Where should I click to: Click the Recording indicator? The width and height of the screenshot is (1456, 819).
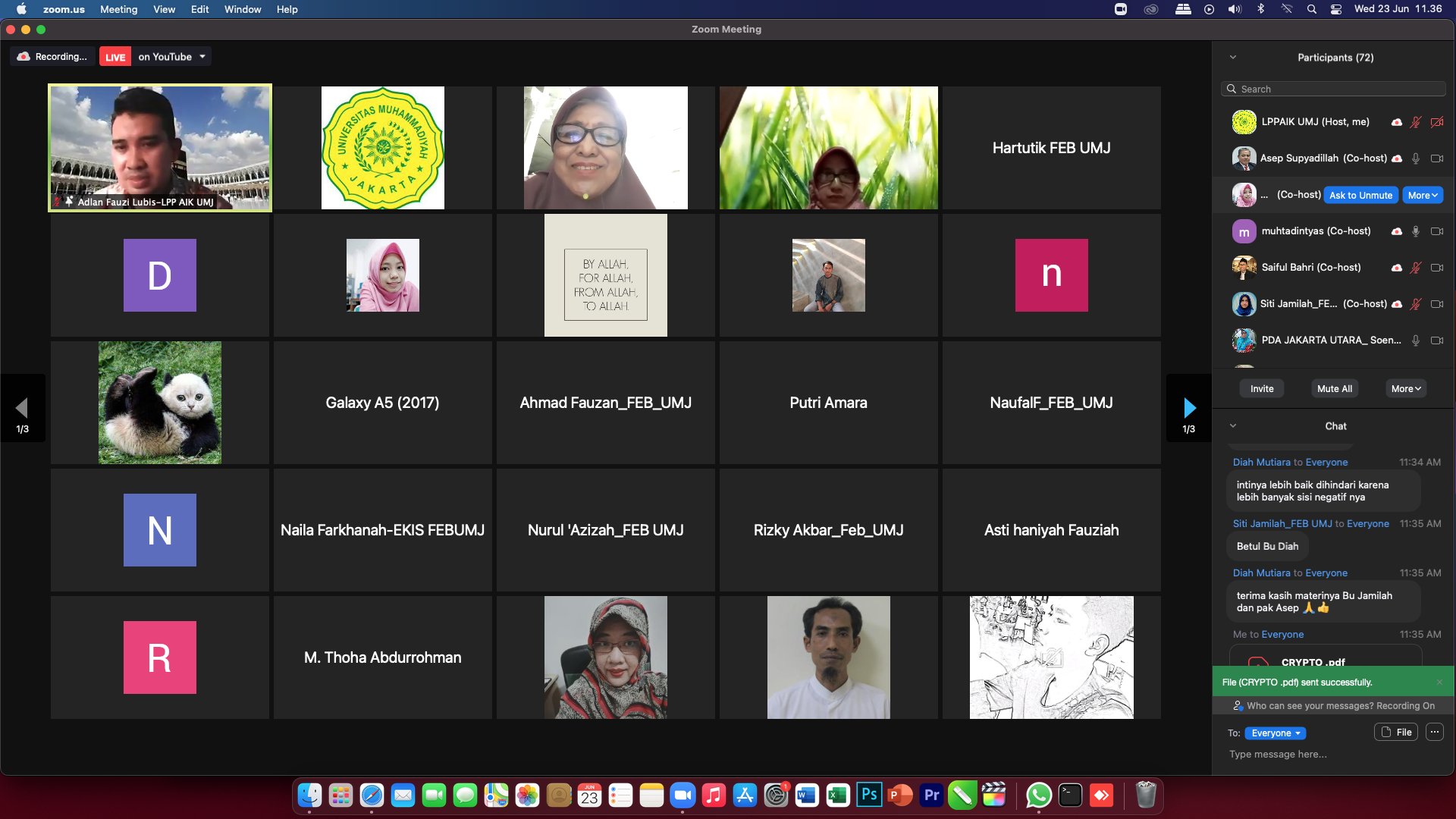[x=52, y=57]
